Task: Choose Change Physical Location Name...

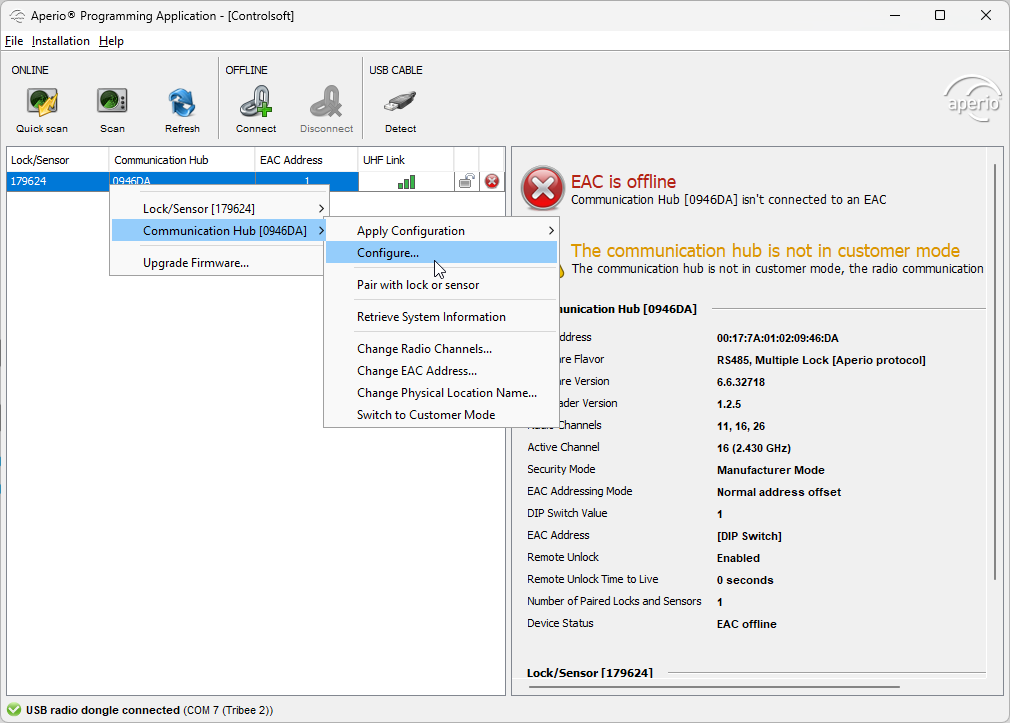Action: (x=441, y=393)
